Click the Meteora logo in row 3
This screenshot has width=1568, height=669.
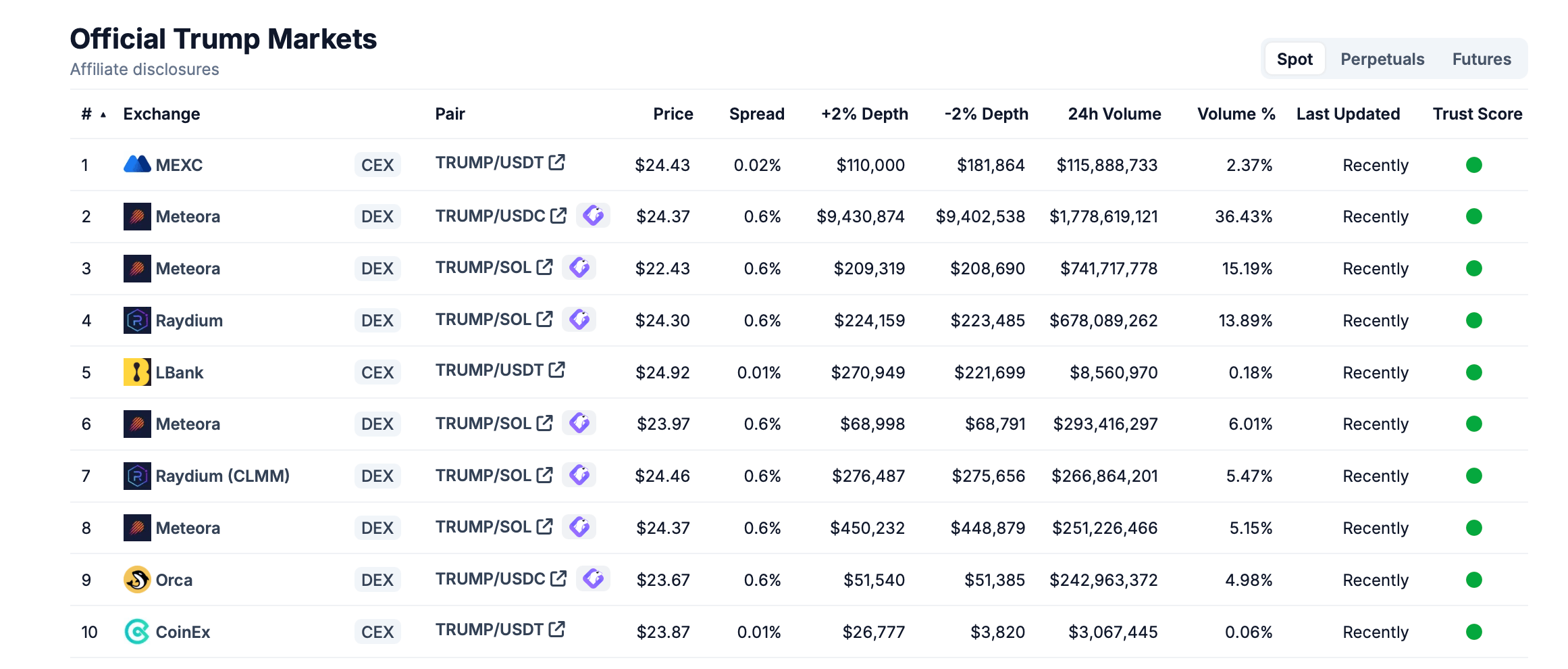(137, 268)
